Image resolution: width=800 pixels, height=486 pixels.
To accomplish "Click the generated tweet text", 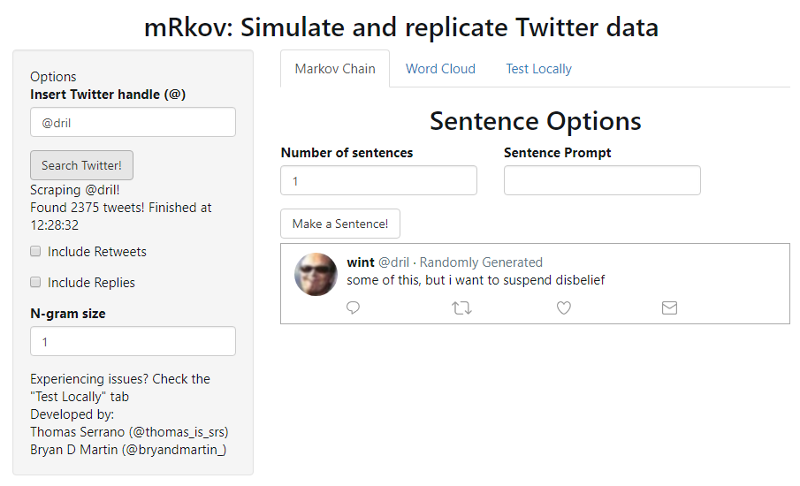I will point(476,280).
